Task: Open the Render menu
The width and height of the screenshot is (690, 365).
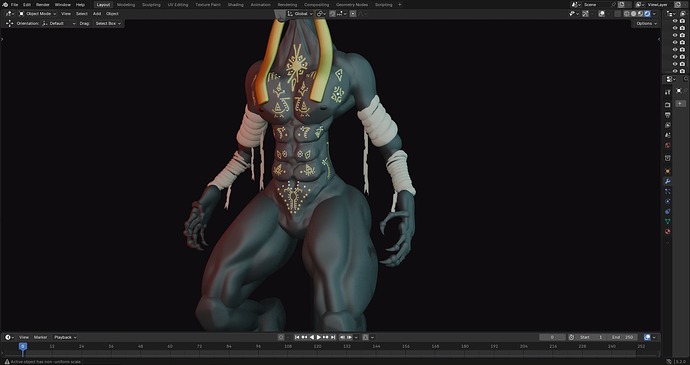Action: click(x=43, y=4)
